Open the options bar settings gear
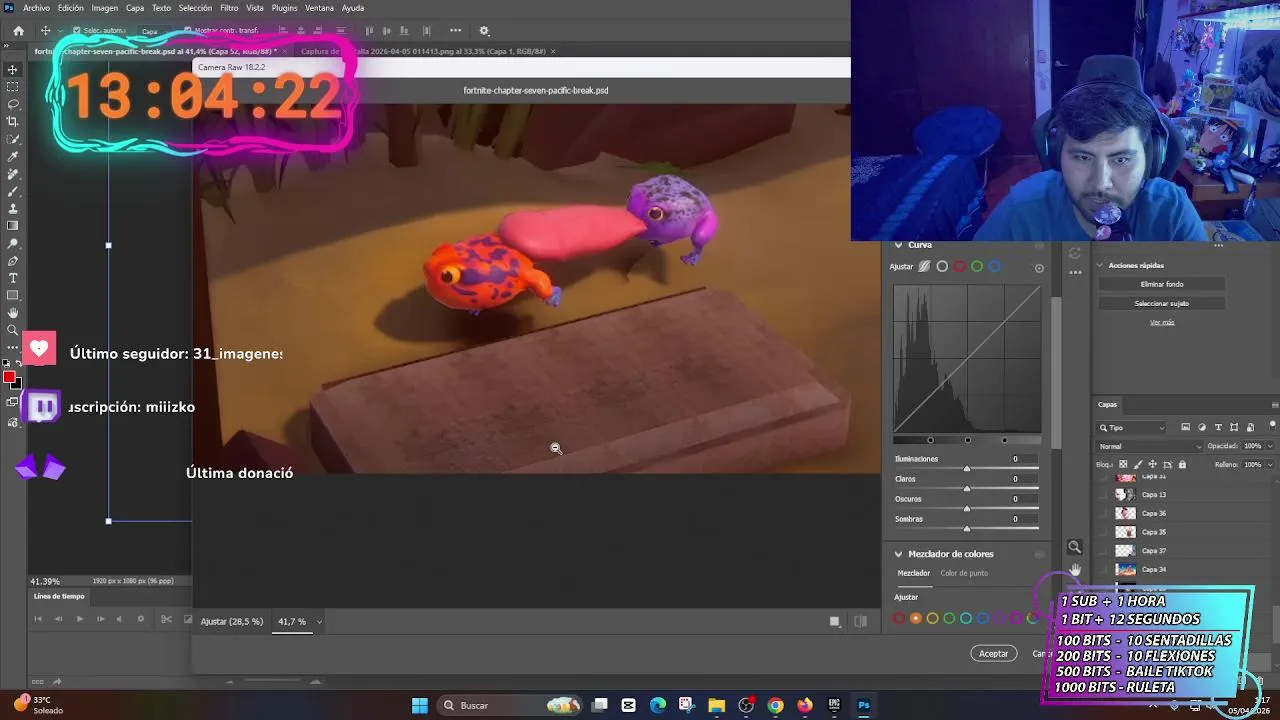This screenshot has width=1280, height=720. coord(484,31)
